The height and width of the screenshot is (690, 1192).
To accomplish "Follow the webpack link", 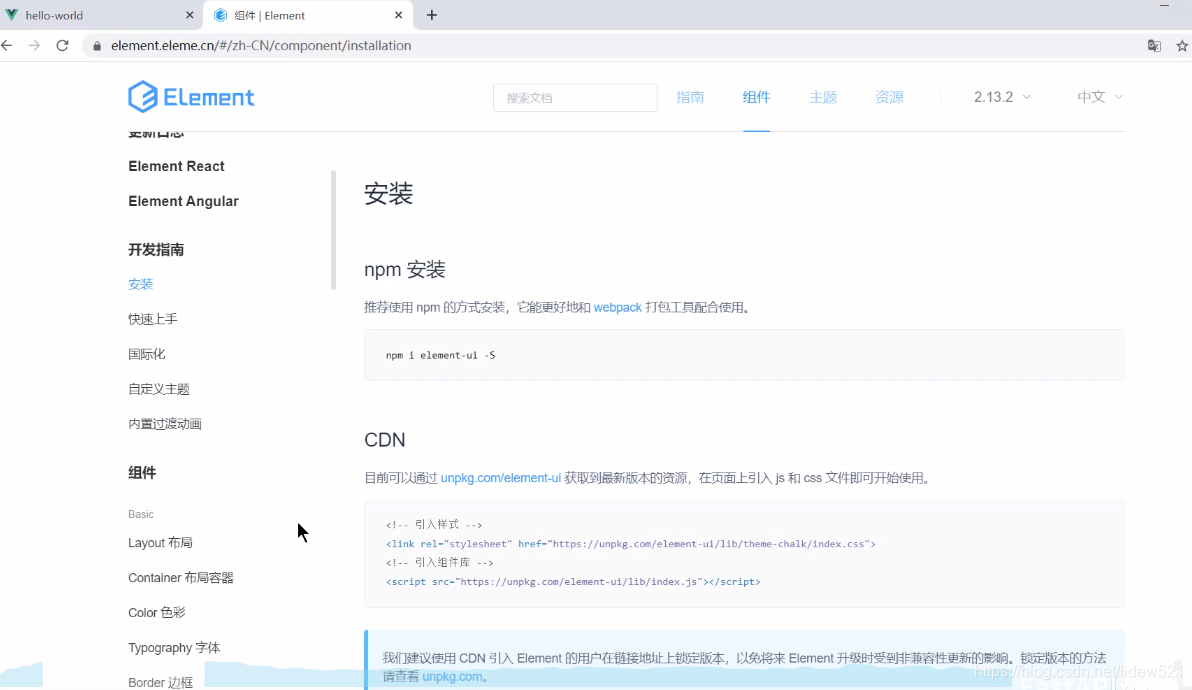I will click(617, 308).
